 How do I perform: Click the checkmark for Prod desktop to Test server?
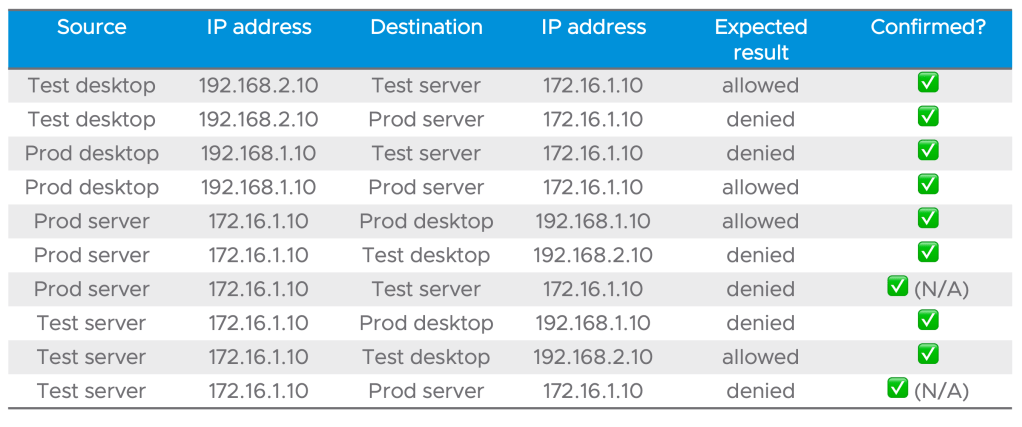pos(928,152)
